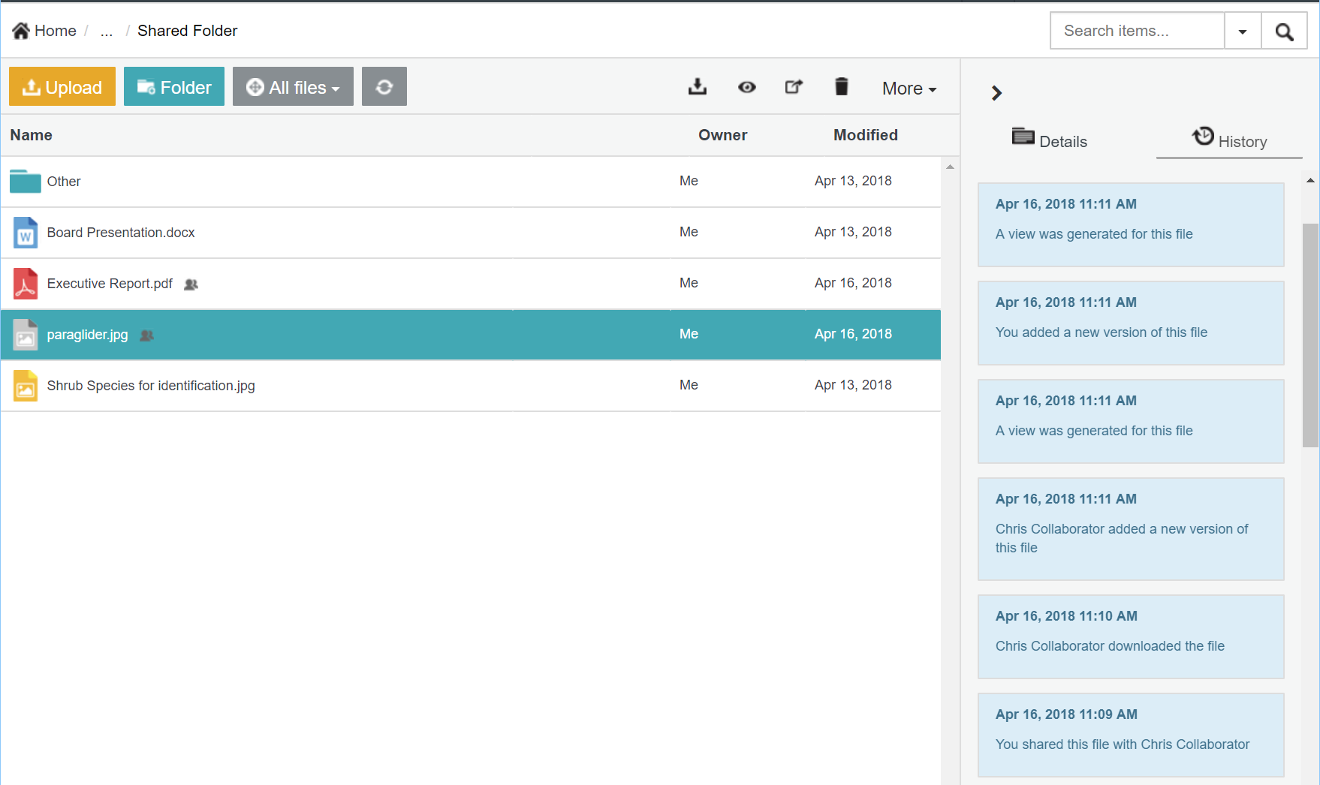1320x785 pixels.
Task: Expand the All files filter dropdown
Action: point(293,87)
